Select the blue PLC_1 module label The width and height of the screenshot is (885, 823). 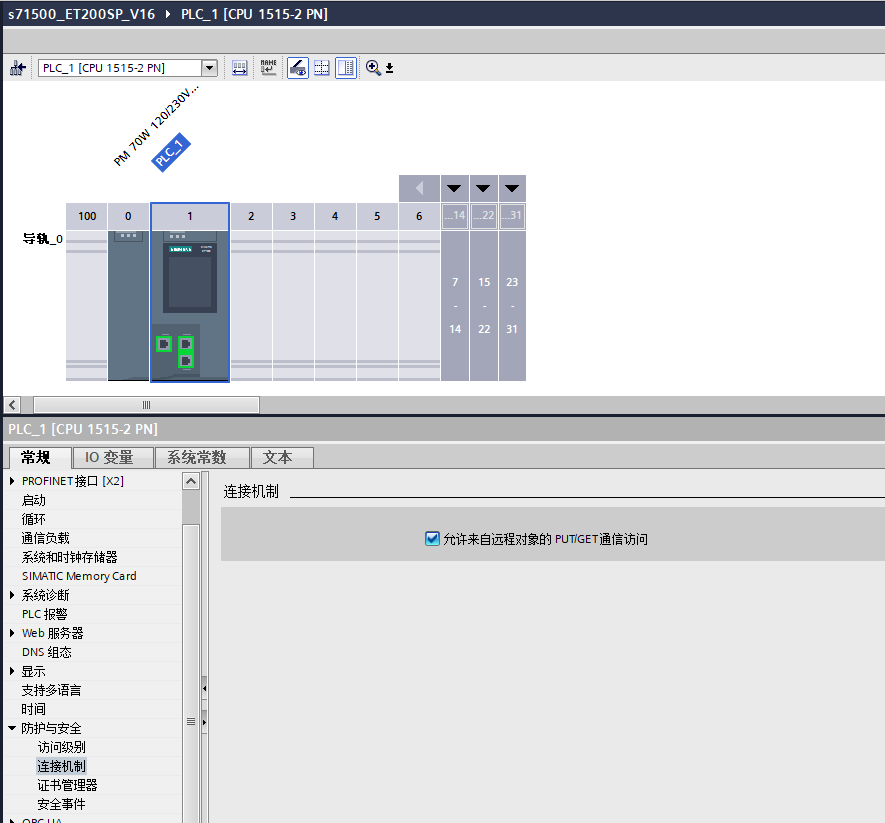click(x=171, y=152)
